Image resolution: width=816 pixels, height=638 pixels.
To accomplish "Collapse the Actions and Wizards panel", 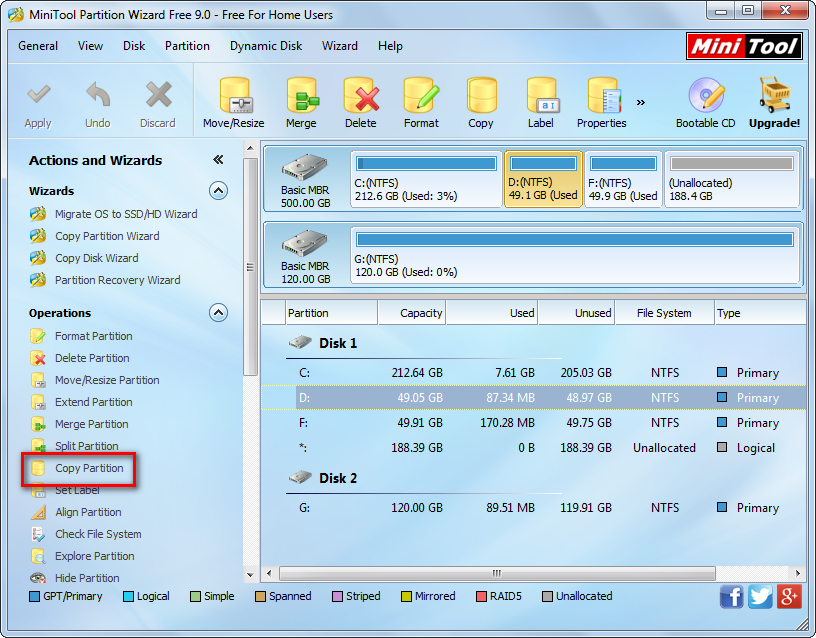I will click(218, 160).
